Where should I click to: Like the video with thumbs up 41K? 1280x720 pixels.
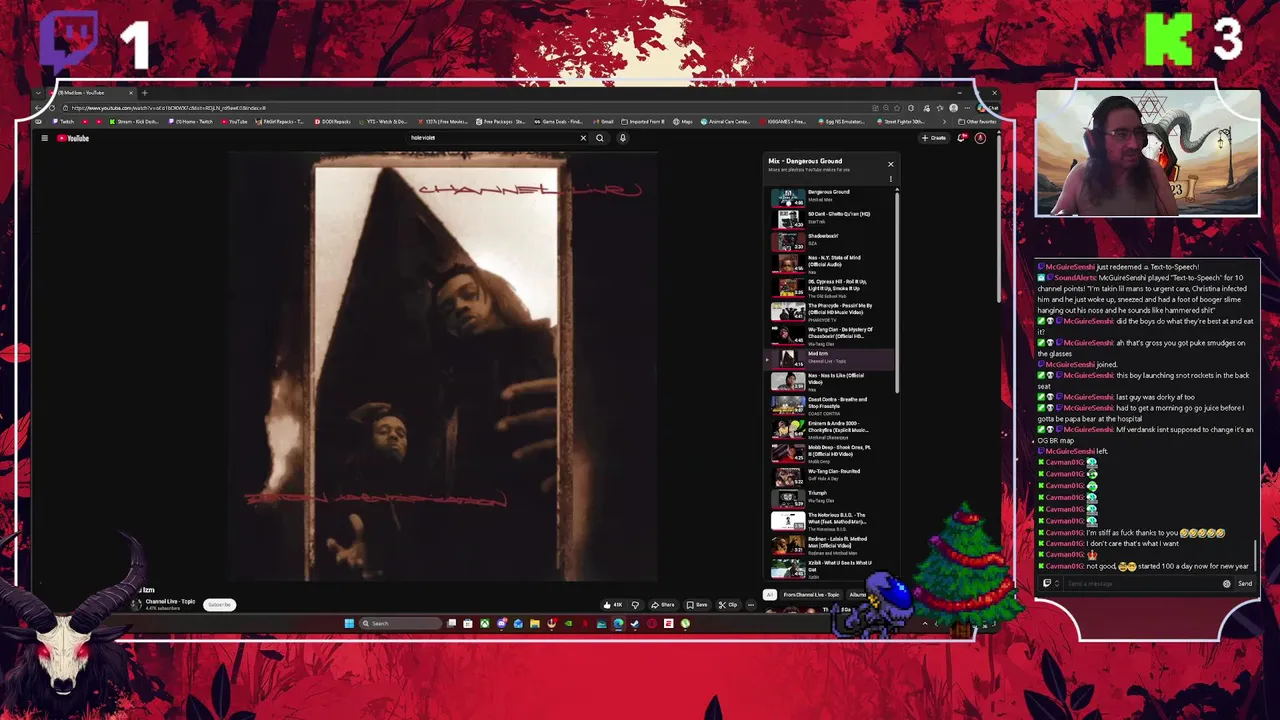point(613,605)
